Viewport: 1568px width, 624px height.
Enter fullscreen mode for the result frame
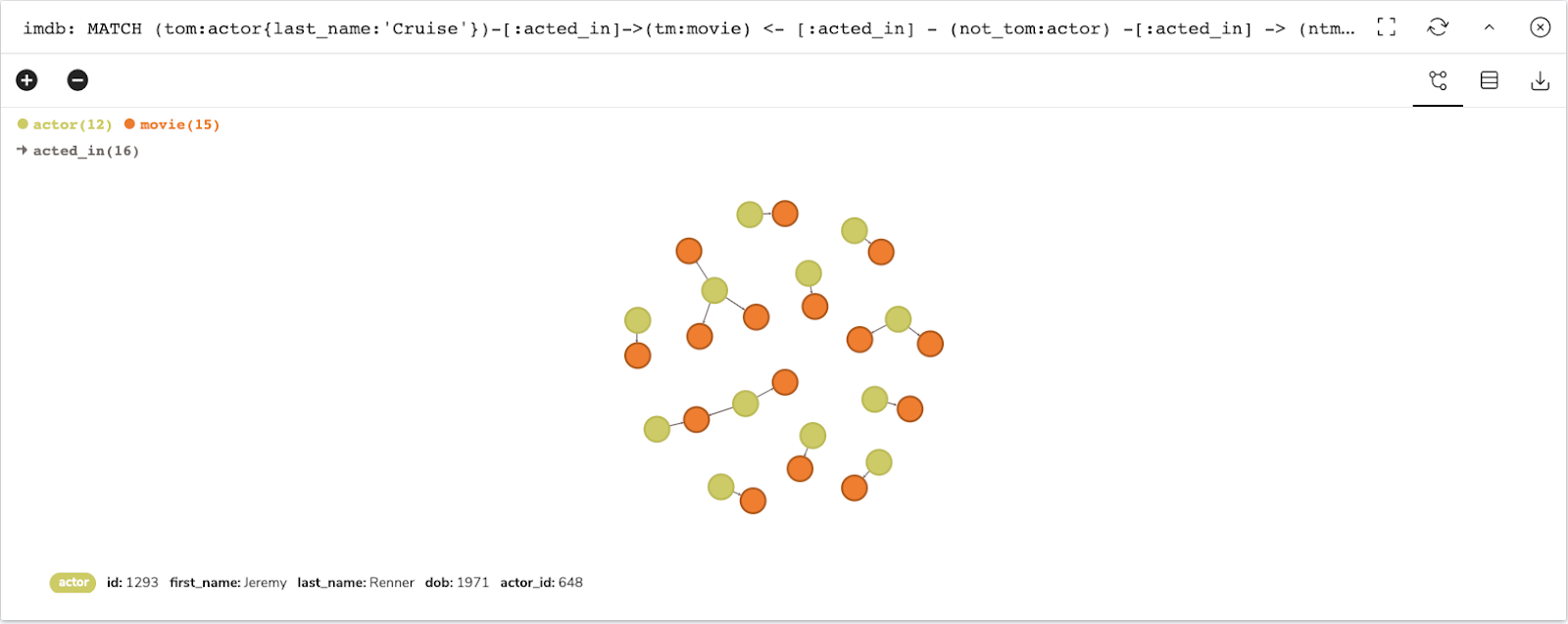1387,27
